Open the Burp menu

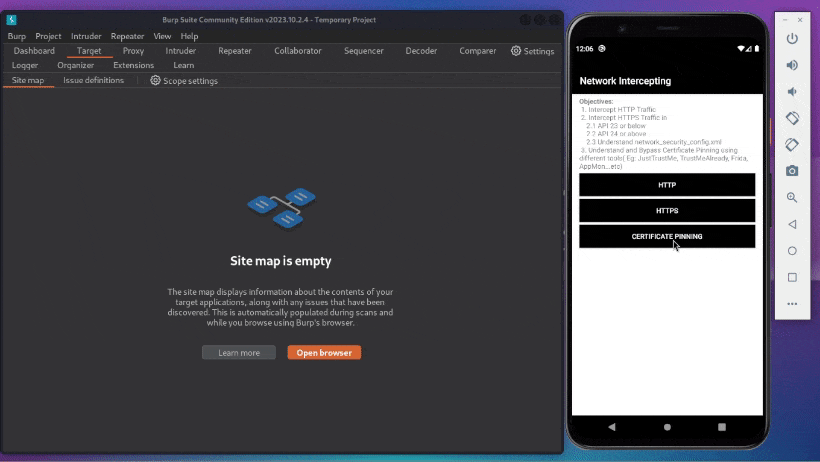(x=17, y=36)
